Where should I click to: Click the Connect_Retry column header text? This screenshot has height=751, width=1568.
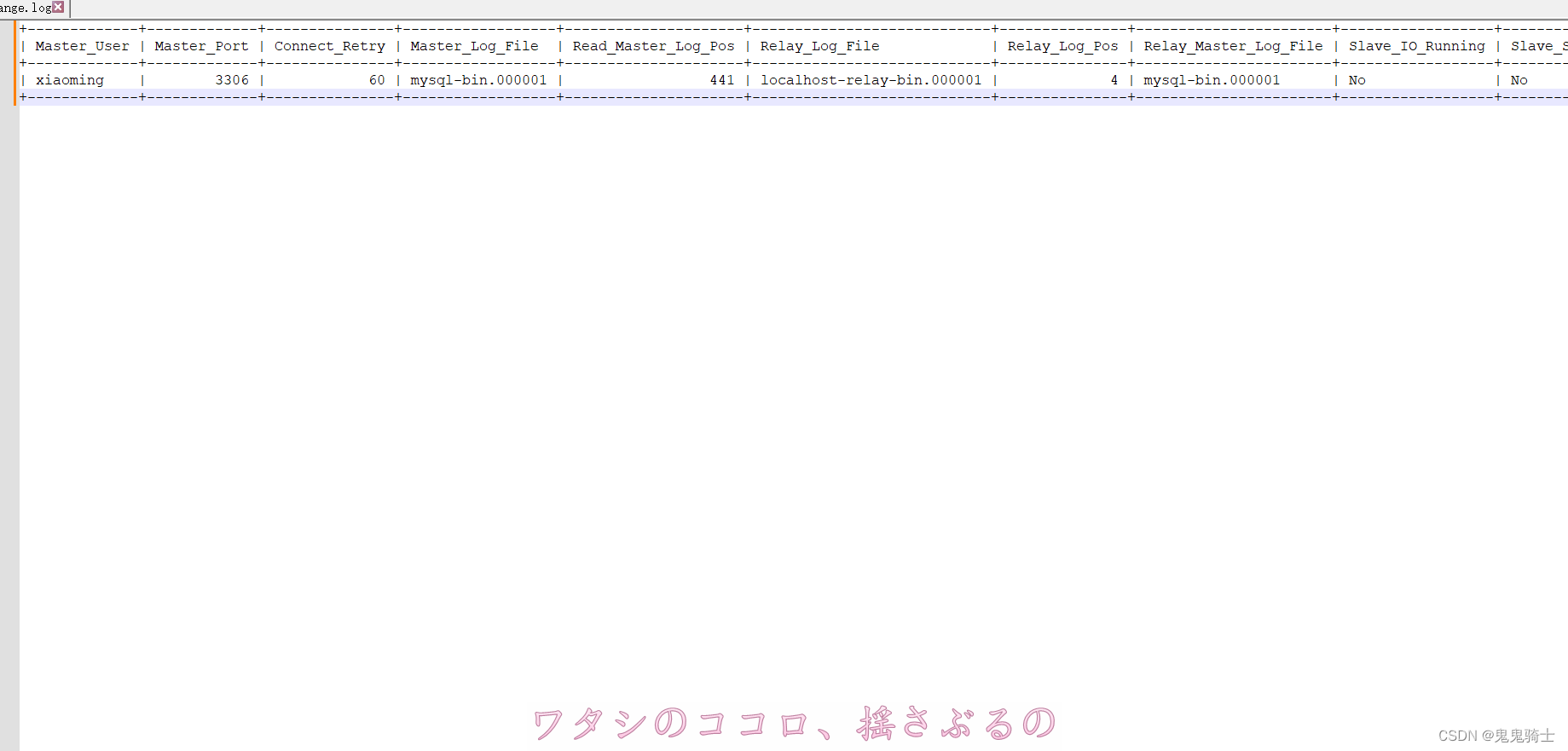(330, 46)
